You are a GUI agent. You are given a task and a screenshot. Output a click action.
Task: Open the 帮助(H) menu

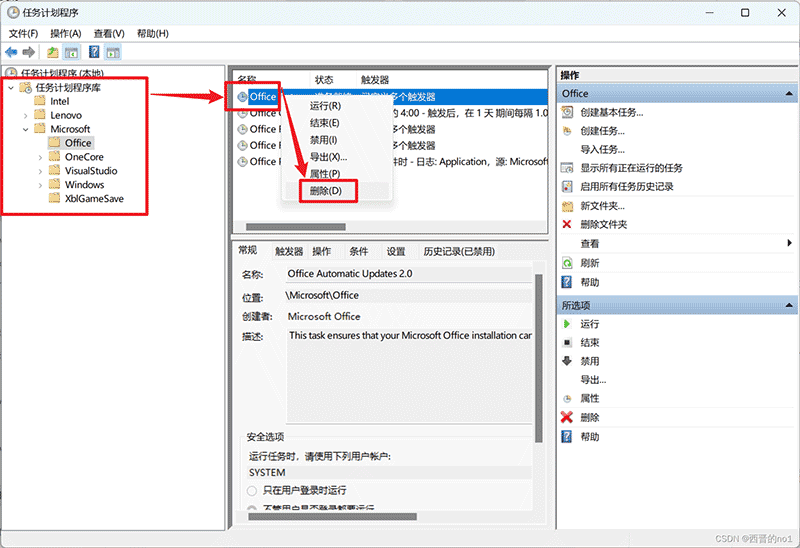[153, 34]
